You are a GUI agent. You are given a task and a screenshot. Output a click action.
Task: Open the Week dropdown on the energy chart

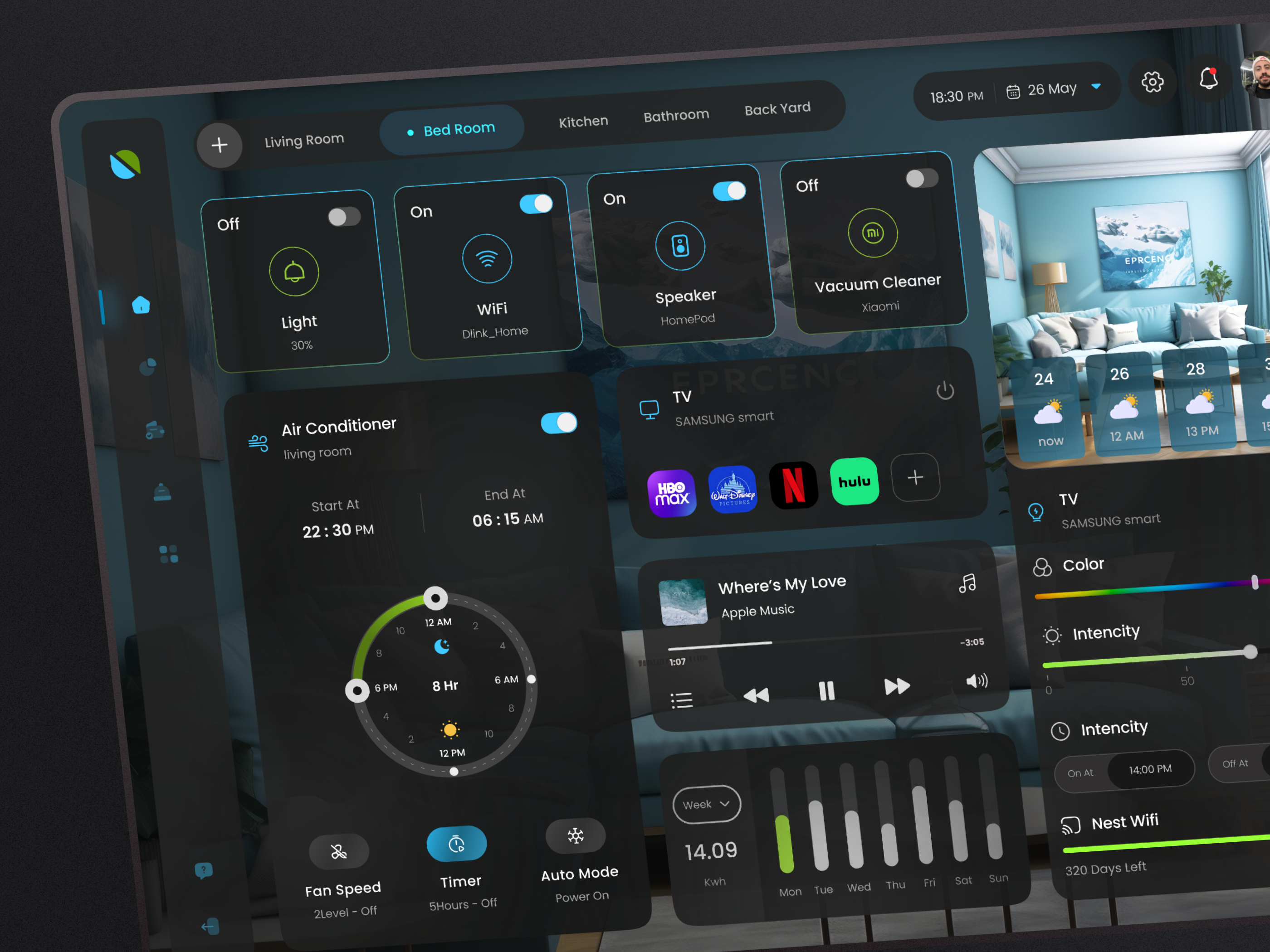click(x=706, y=805)
